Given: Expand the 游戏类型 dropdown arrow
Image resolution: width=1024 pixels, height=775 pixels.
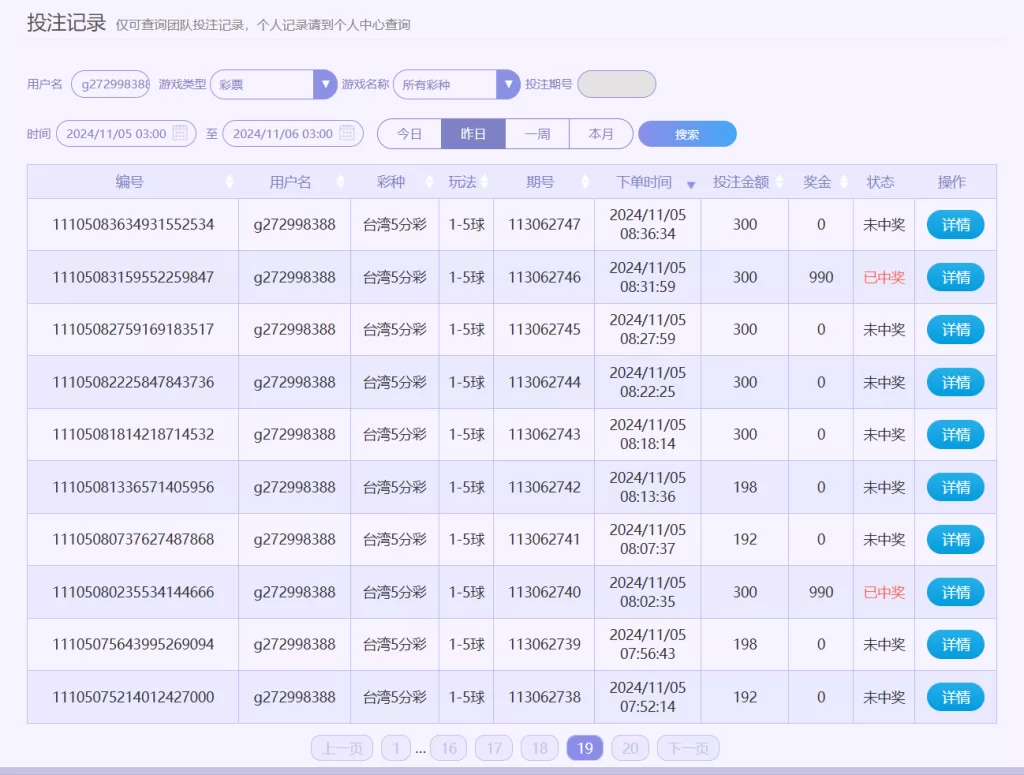Looking at the screenshot, I should tap(325, 84).
